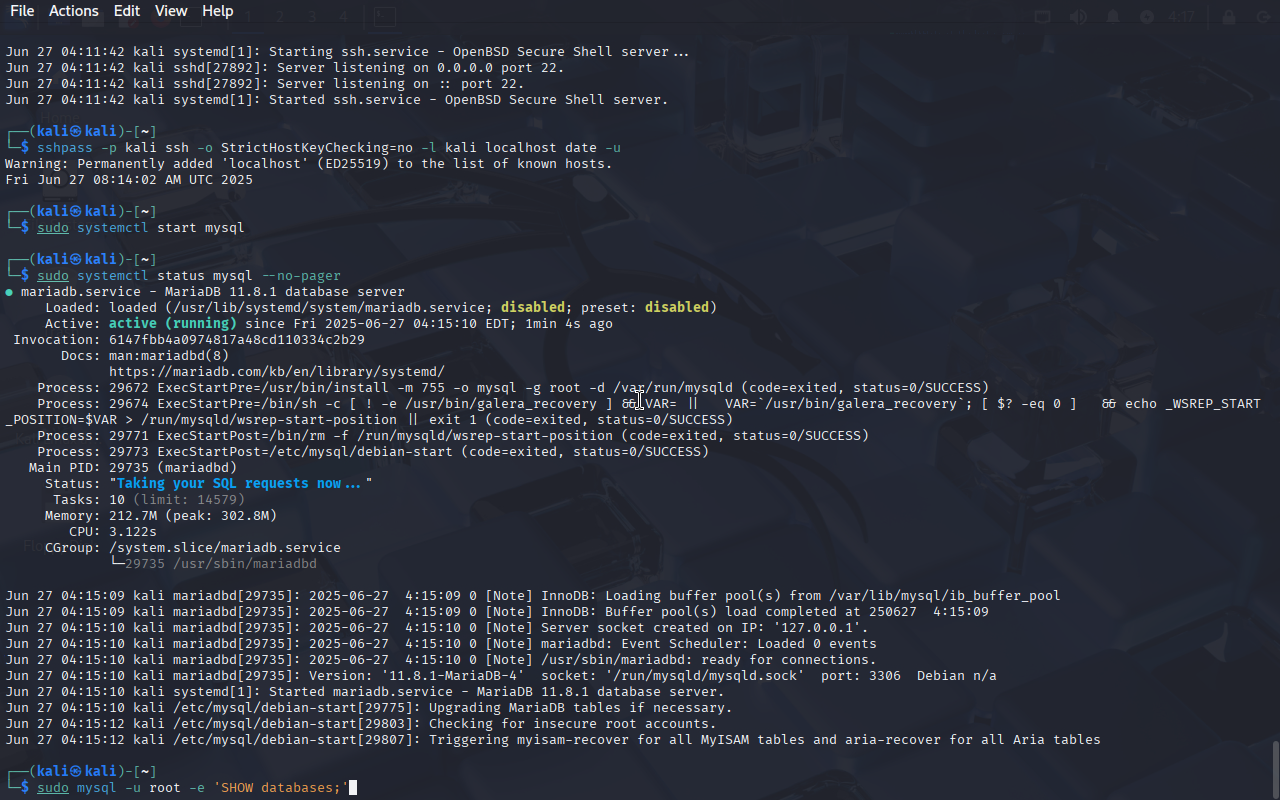Click the Main PID '29735 (mariadbd)' value
The width and height of the screenshot is (1280, 800).
173,468
